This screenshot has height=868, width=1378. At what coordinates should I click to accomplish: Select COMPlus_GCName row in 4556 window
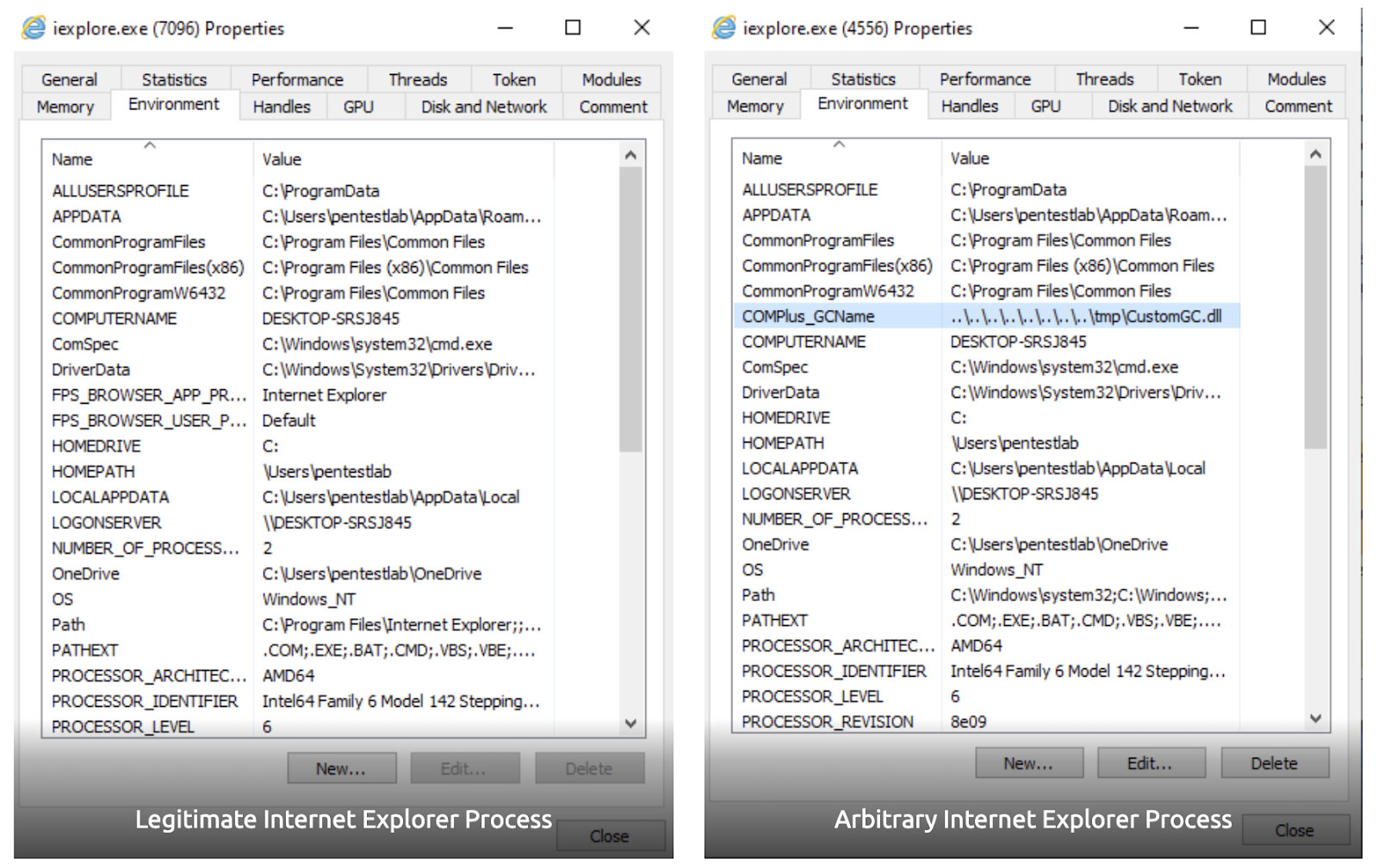pyautogui.click(x=987, y=316)
